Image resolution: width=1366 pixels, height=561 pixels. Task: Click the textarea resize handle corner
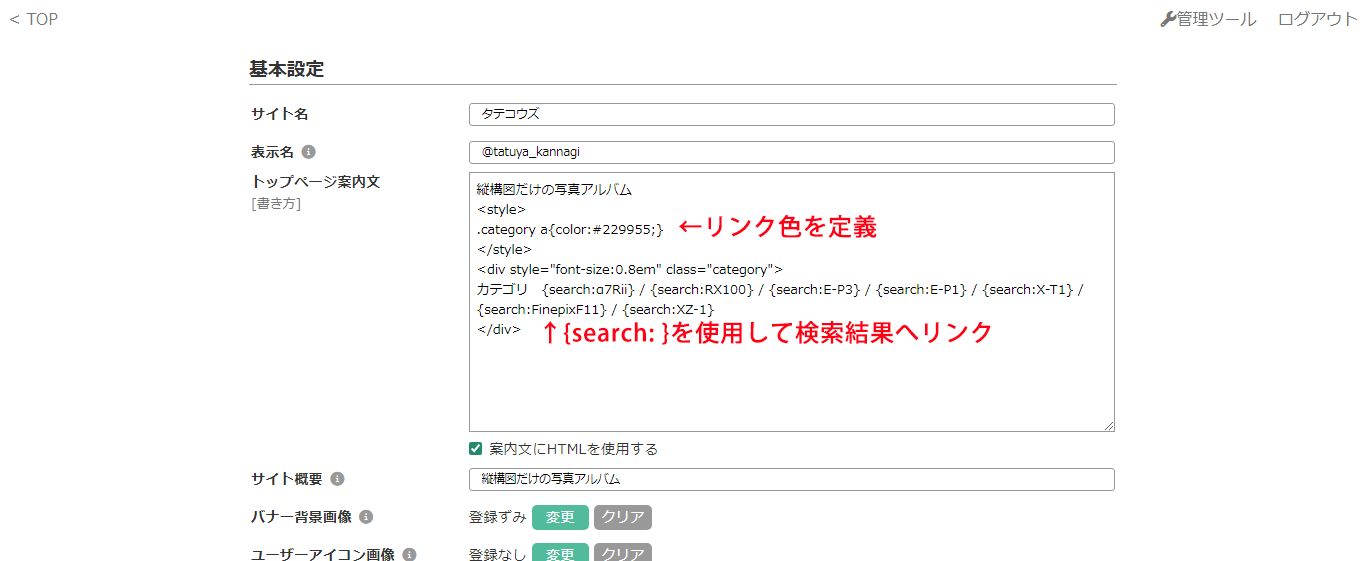pos(1108,425)
